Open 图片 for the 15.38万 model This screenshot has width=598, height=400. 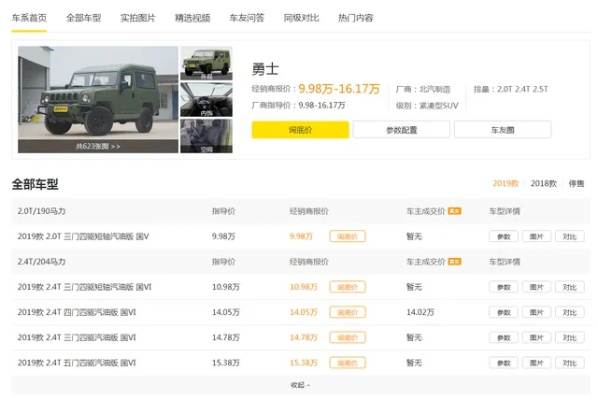536,362
